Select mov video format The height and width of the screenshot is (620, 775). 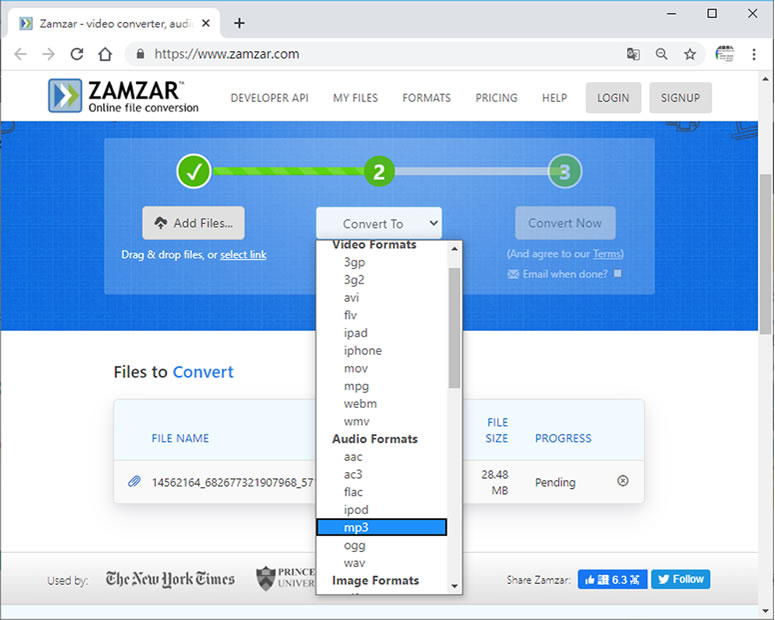pos(382,368)
